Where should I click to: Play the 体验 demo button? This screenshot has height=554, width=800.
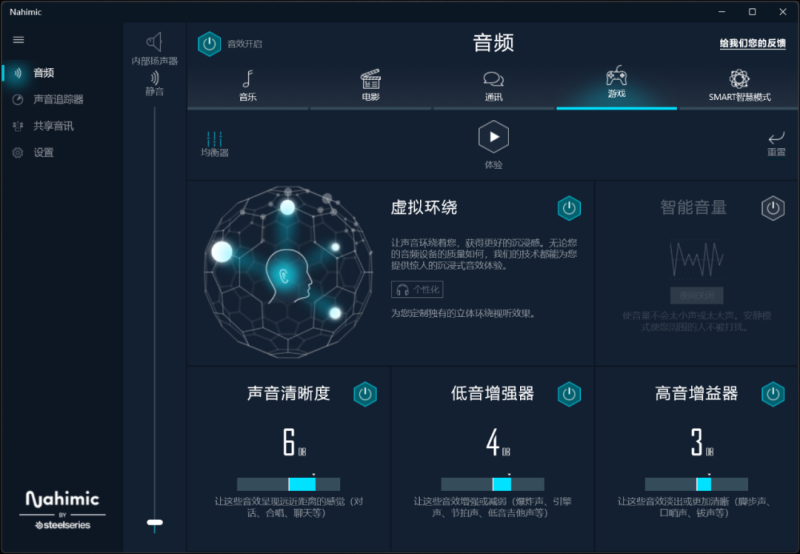pos(493,137)
